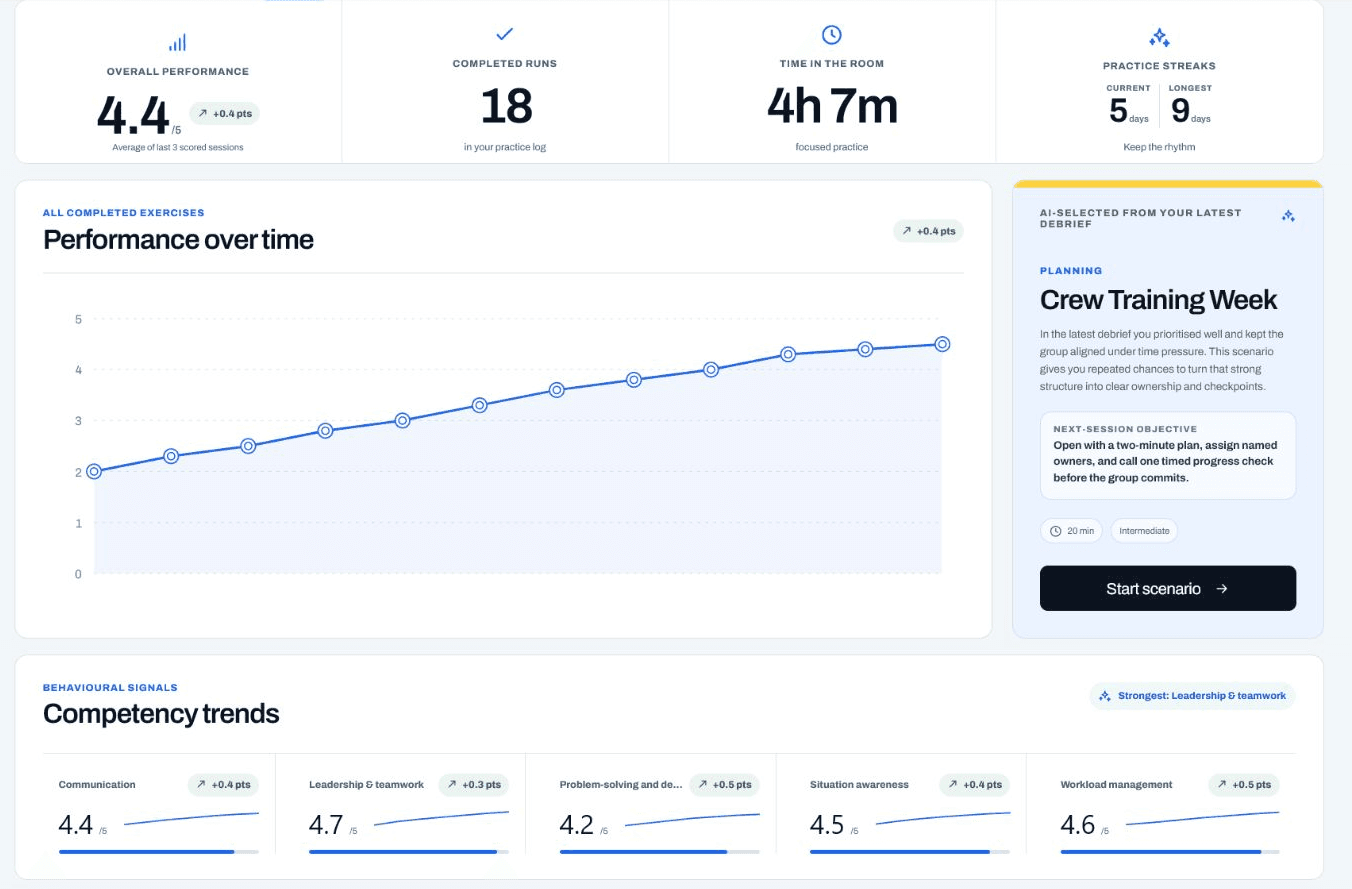Click the "Situation awareness" competency label
1352x889 pixels.
pyautogui.click(x=859, y=785)
